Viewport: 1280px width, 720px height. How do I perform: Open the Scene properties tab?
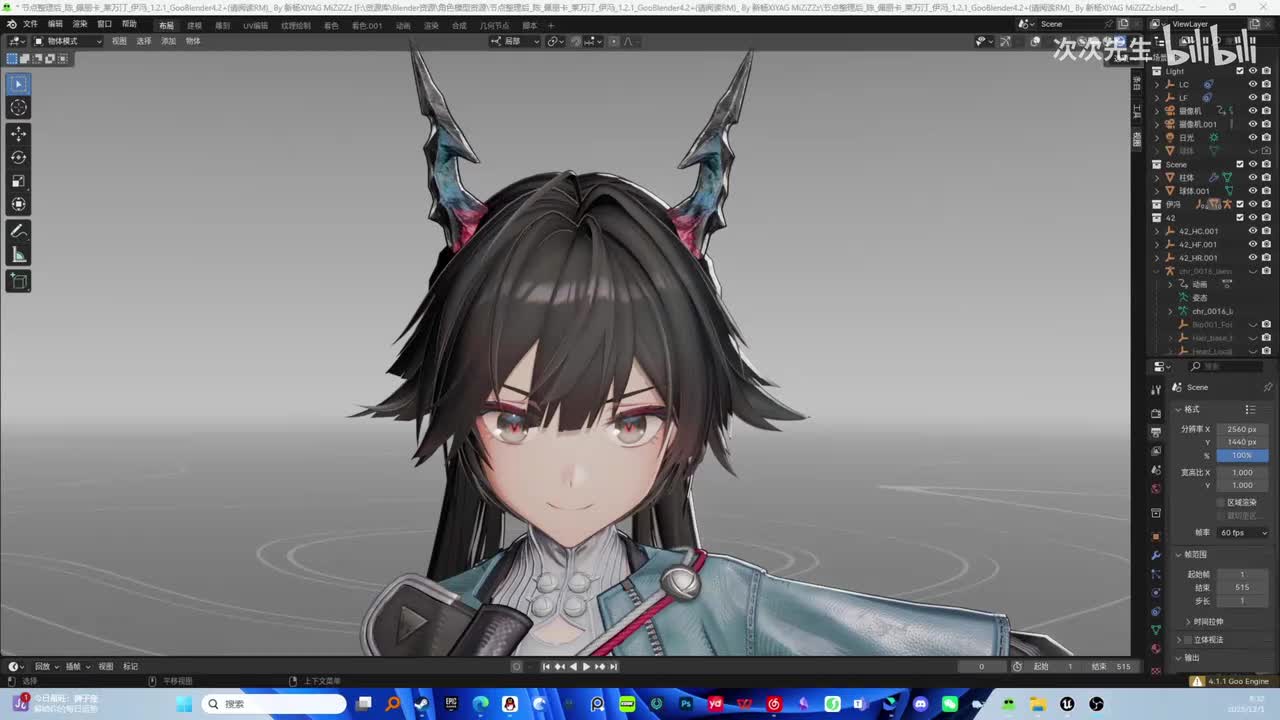(x=1156, y=470)
